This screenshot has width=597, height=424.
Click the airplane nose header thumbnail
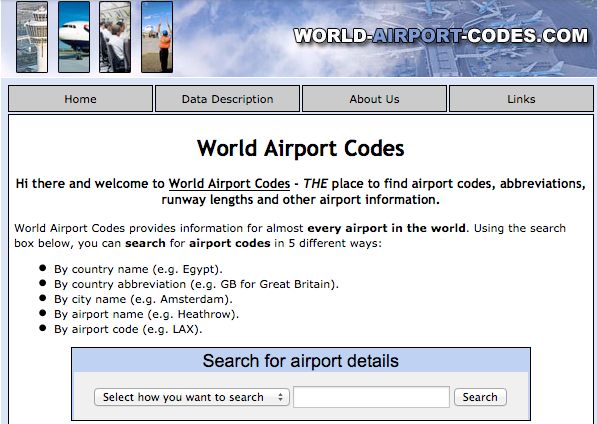tap(74, 37)
